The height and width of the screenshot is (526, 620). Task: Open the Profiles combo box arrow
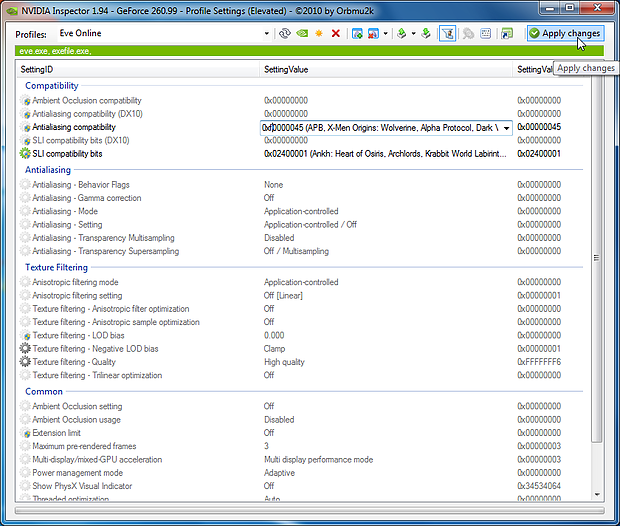pyautogui.click(x=267, y=34)
